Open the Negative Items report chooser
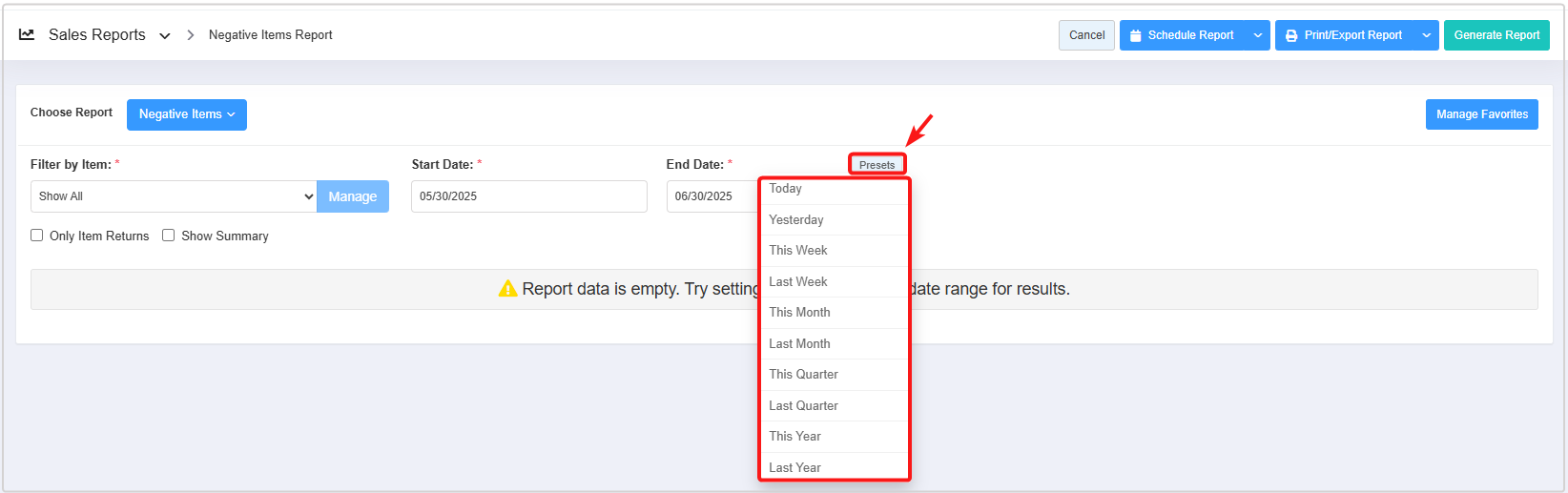The height and width of the screenshot is (493, 1568). (x=187, y=114)
